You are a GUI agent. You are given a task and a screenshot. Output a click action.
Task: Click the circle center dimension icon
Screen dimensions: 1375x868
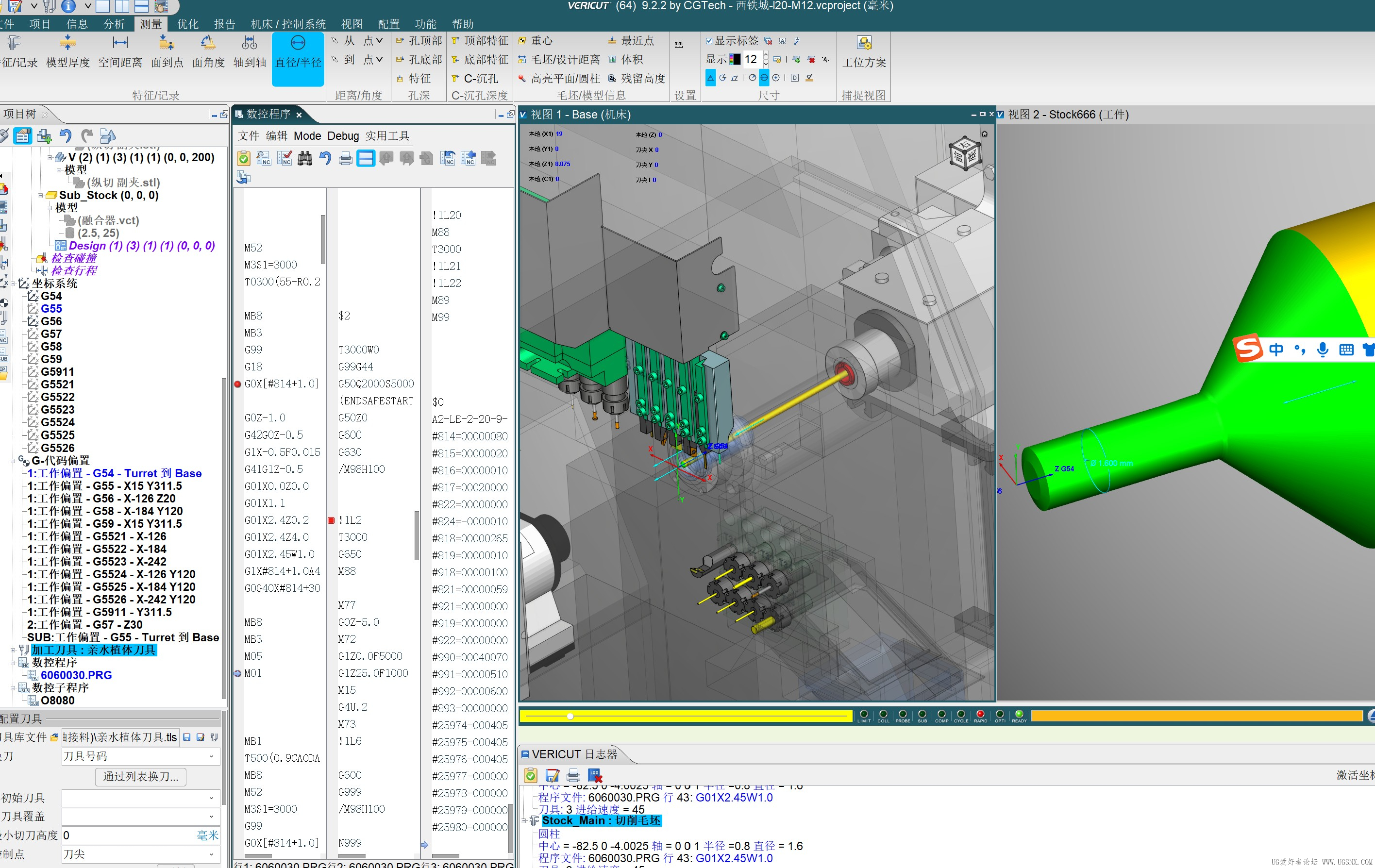point(776,78)
